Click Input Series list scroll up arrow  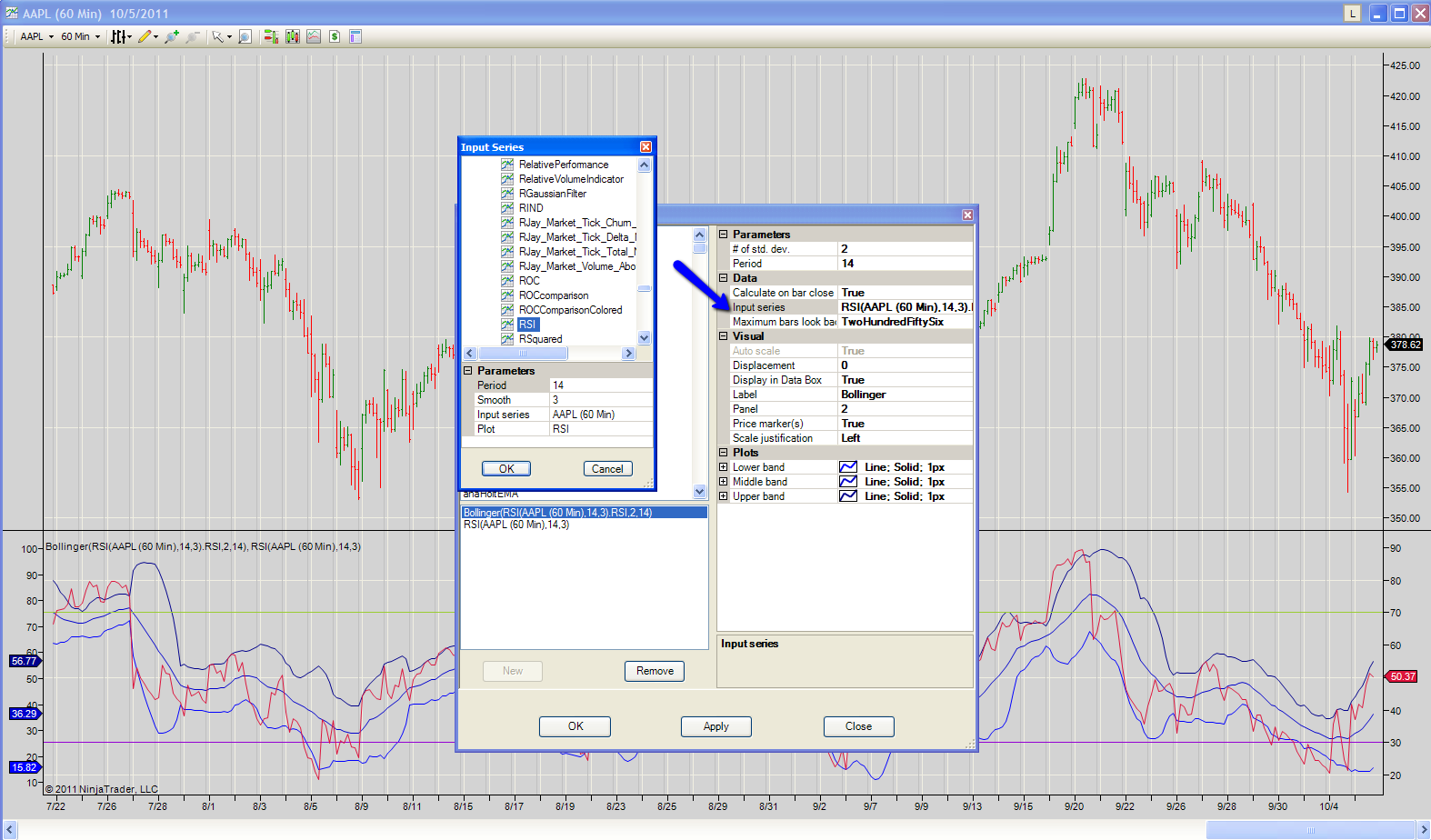645,165
